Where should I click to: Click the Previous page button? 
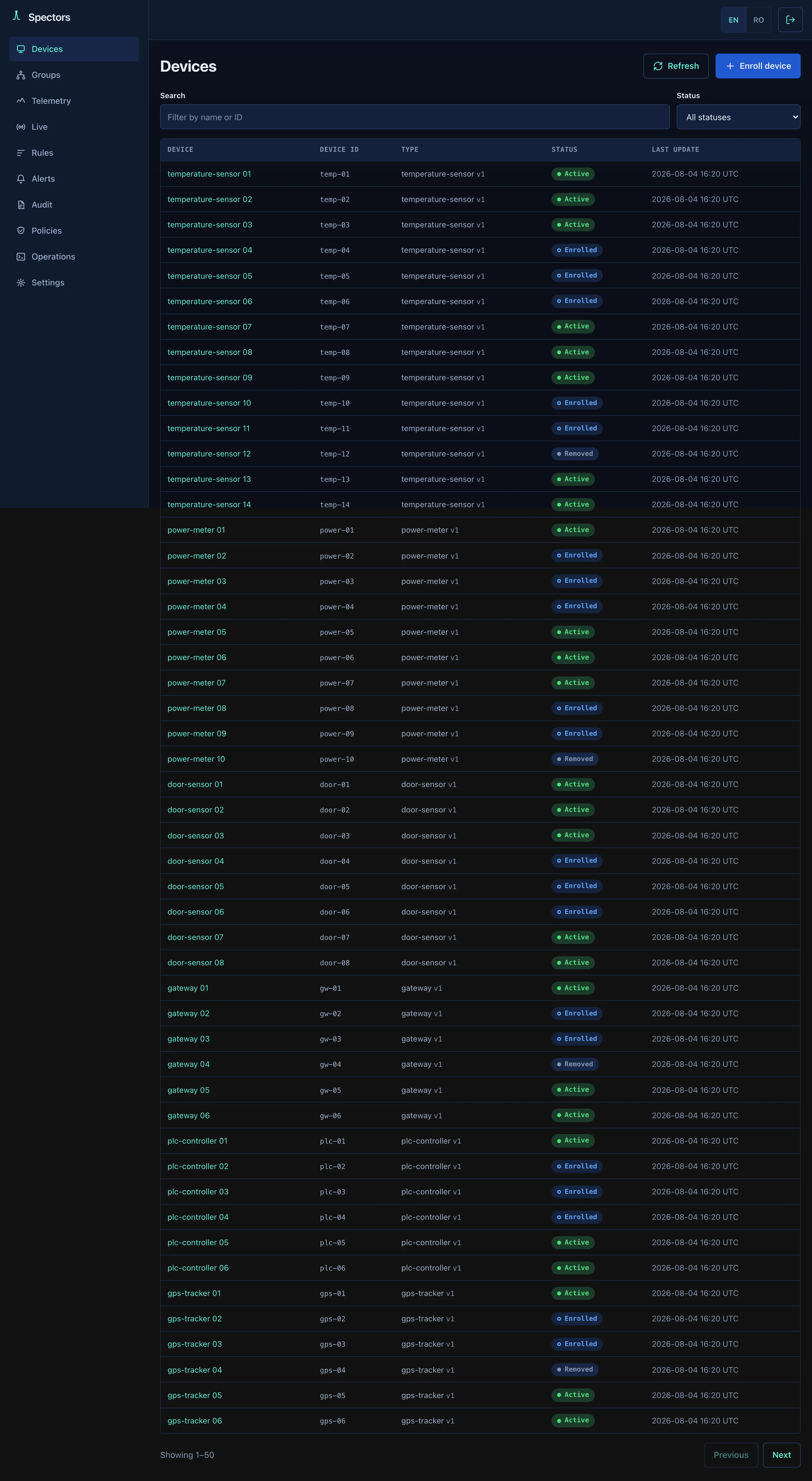[731, 1454]
